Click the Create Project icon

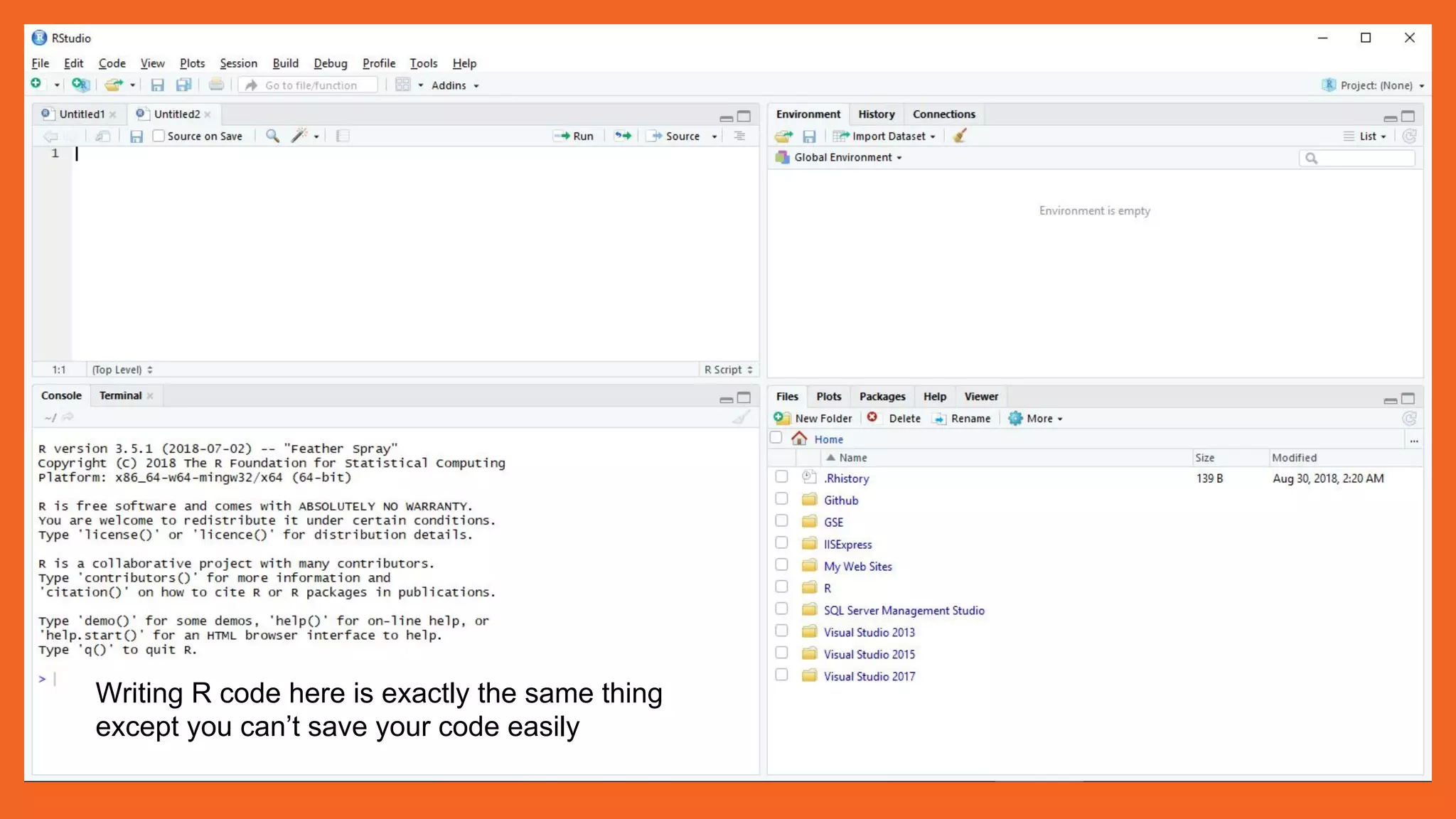pos(81,85)
